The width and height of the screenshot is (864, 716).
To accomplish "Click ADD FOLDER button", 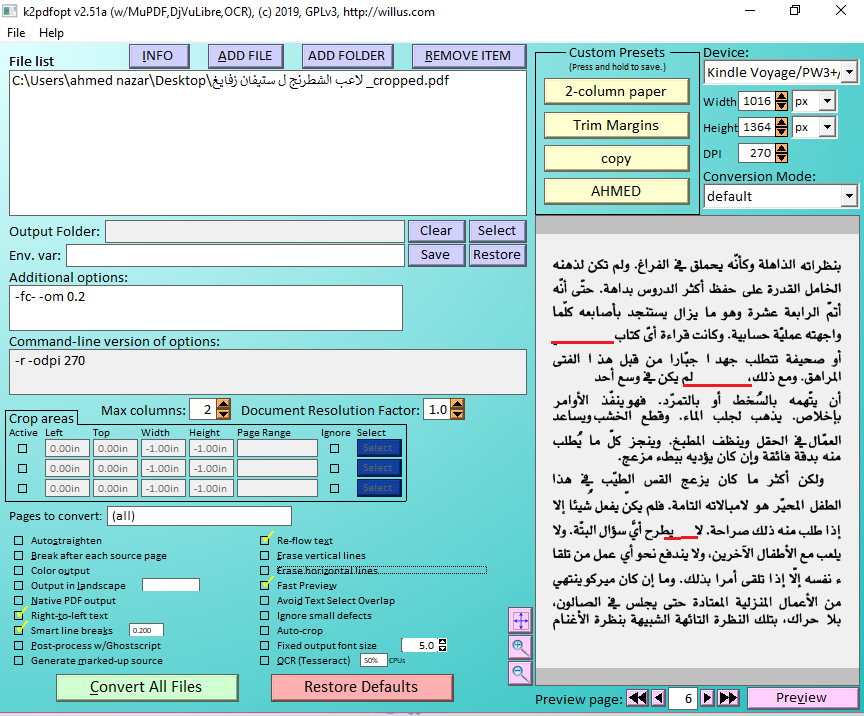I will pos(347,56).
